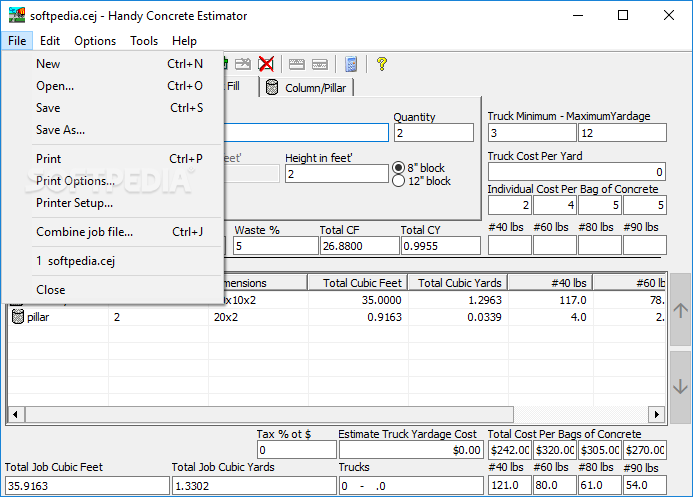Click the Quantity input field
The height and width of the screenshot is (497, 693).
pyautogui.click(x=434, y=133)
